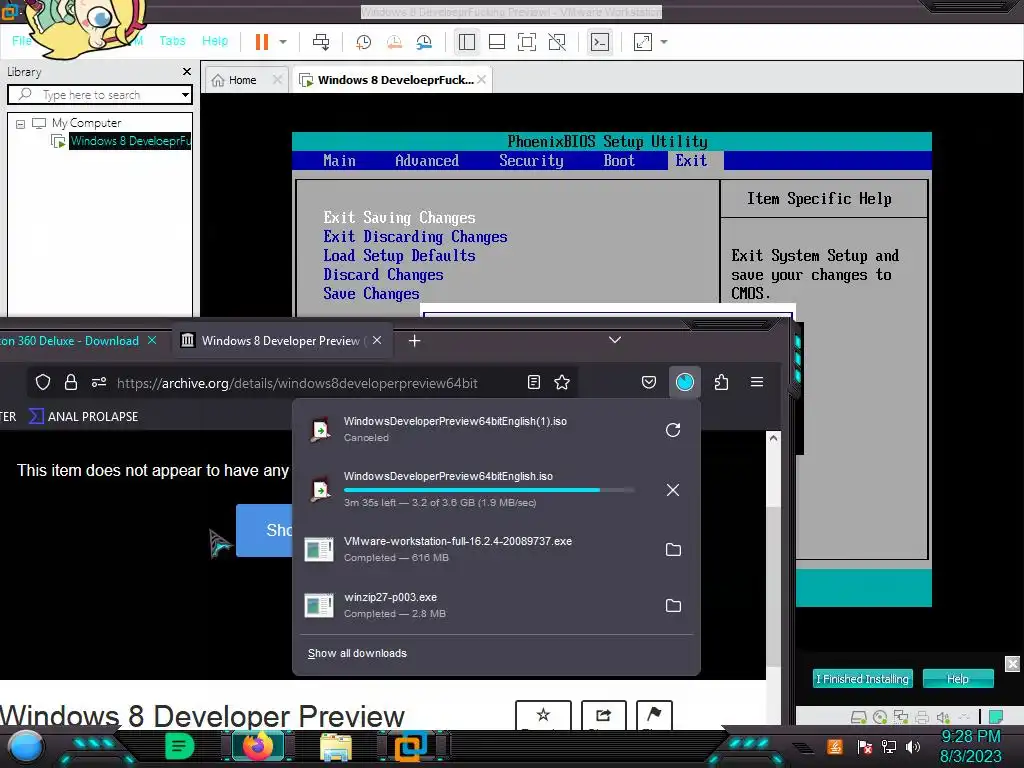
Task: Open the site permissions icon in address bar
Action: [99, 382]
